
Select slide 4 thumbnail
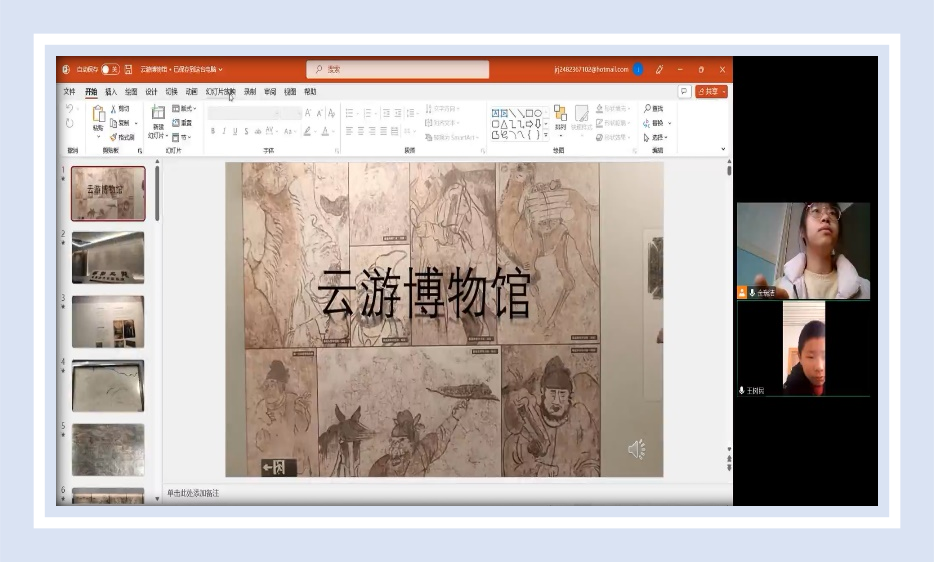coord(108,385)
